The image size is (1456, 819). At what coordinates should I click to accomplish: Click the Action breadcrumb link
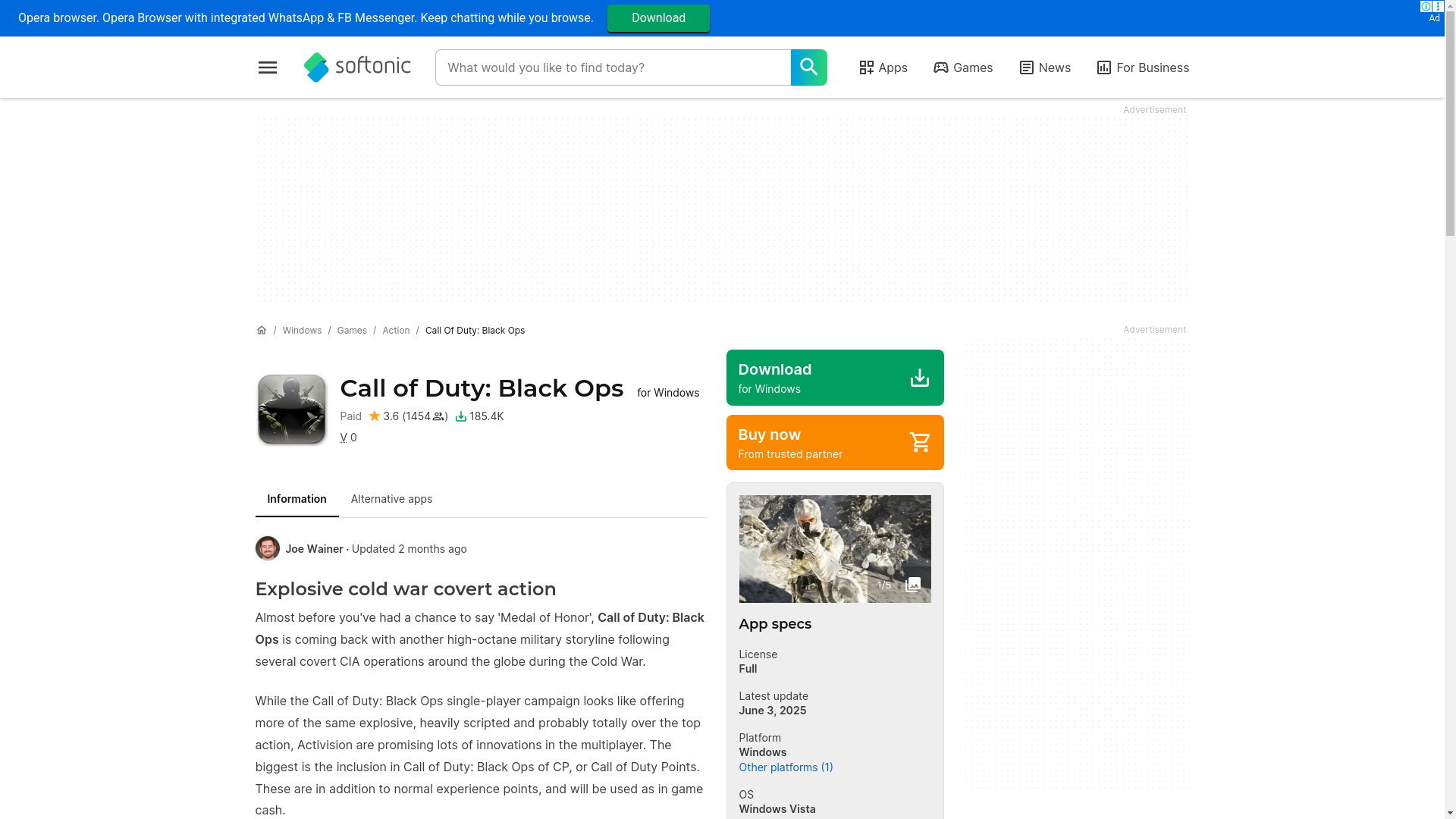(396, 330)
